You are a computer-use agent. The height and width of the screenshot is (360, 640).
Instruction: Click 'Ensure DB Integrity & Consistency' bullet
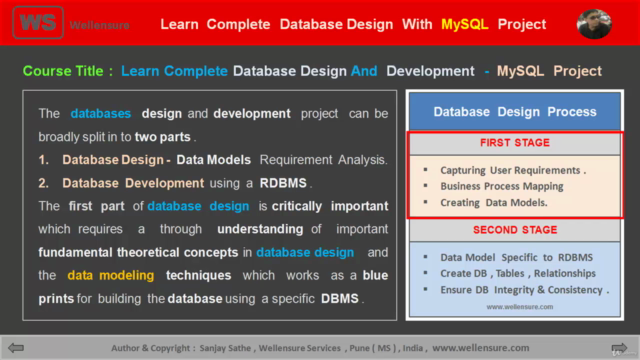(x=524, y=290)
